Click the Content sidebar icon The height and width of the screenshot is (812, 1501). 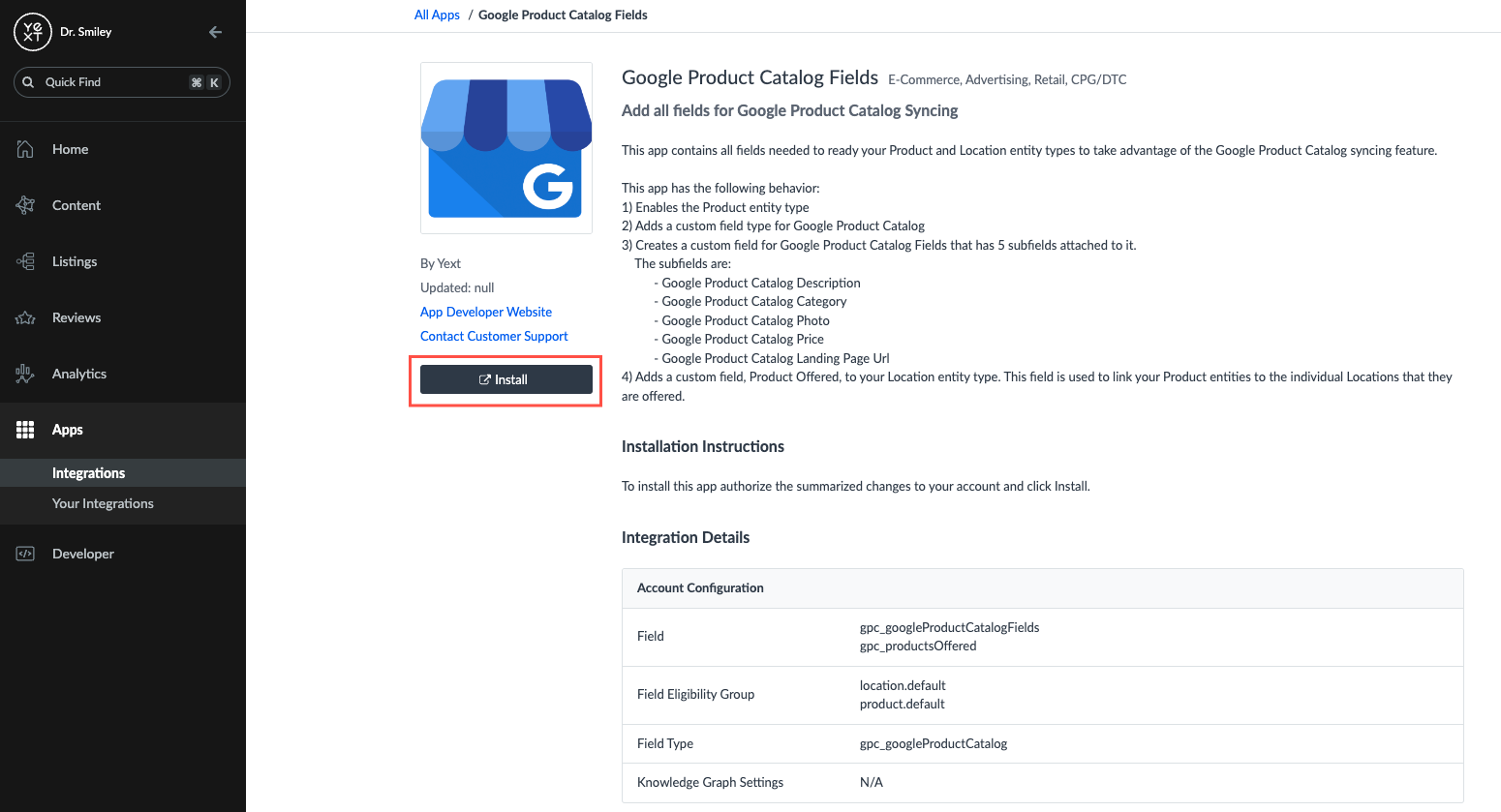click(x=25, y=205)
